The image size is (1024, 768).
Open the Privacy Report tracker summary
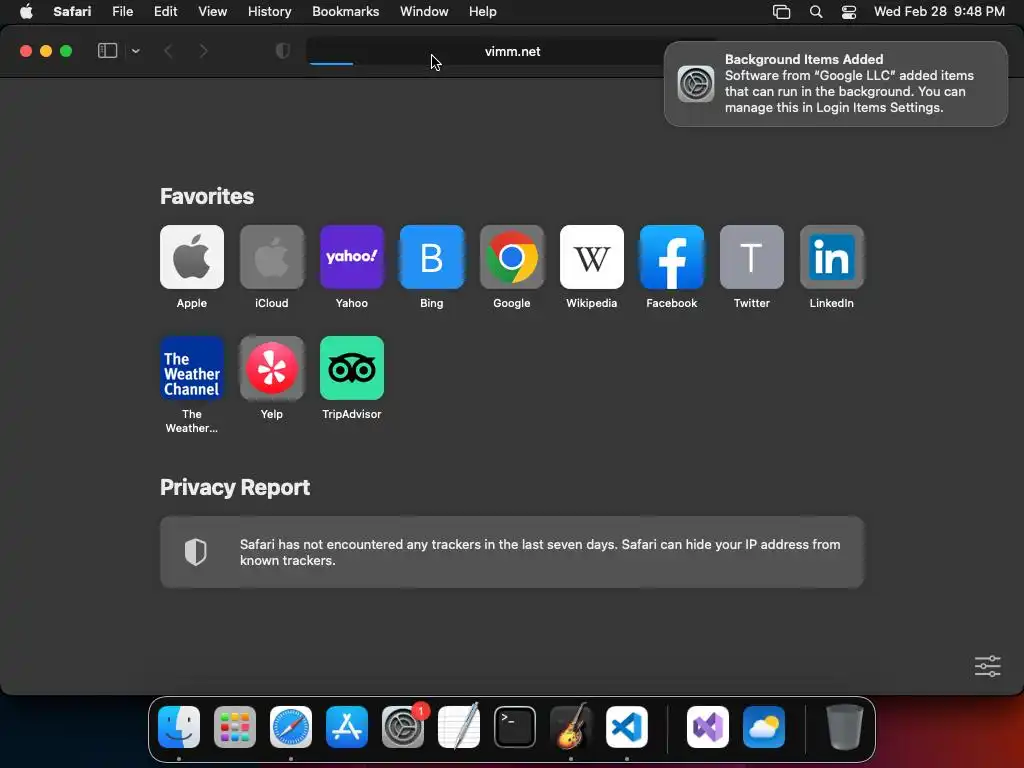coord(512,552)
